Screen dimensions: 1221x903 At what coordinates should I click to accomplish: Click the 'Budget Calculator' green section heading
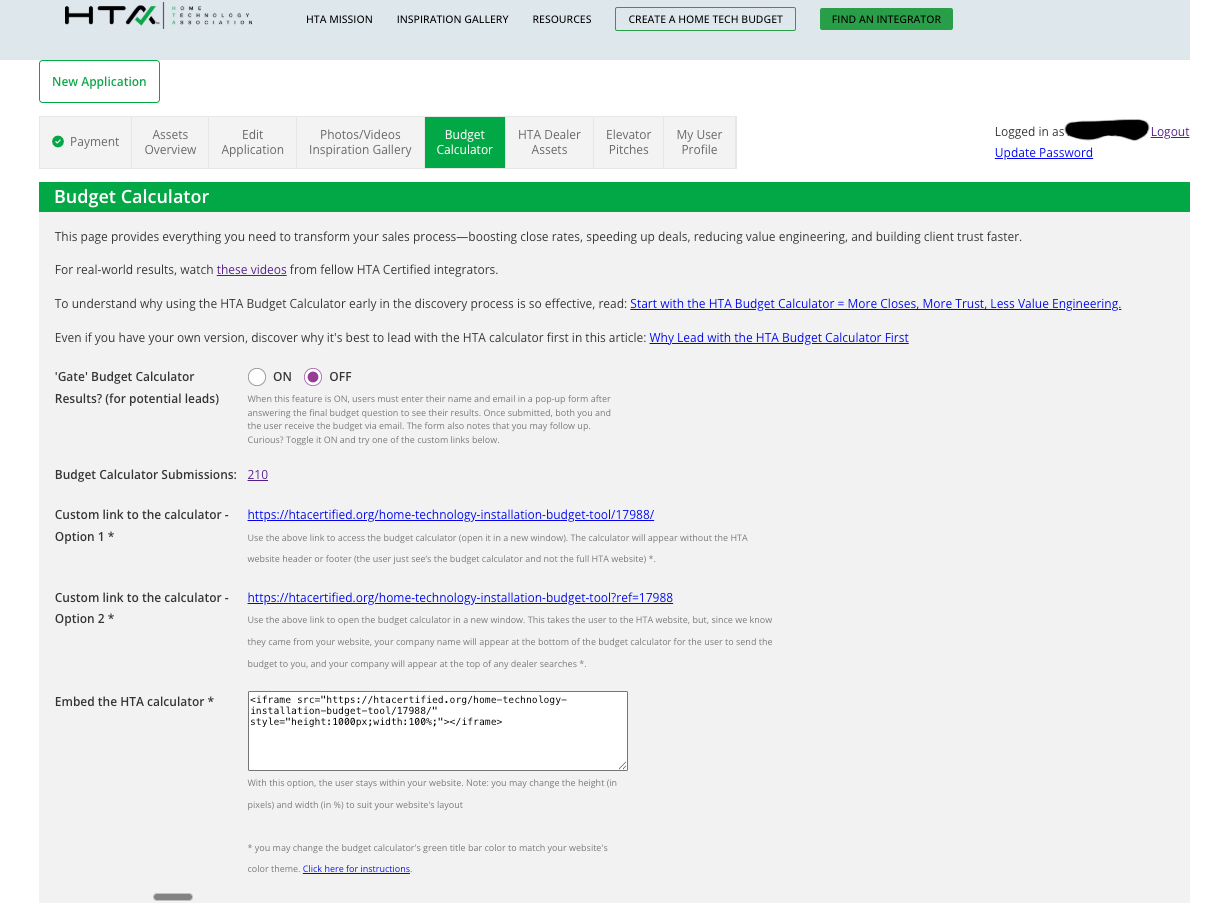pyautogui.click(x=132, y=197)
